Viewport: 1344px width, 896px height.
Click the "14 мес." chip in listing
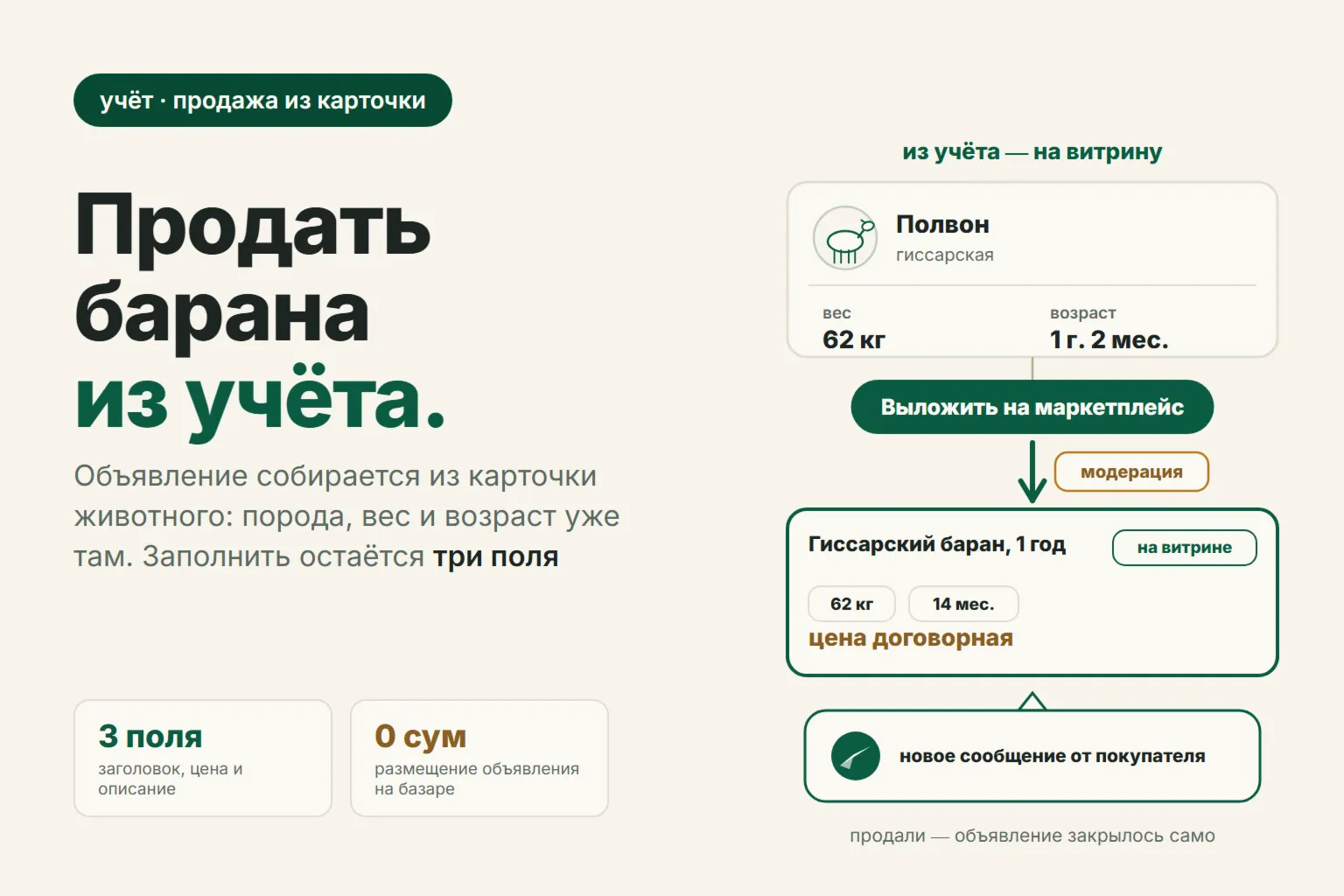(963, 604)
